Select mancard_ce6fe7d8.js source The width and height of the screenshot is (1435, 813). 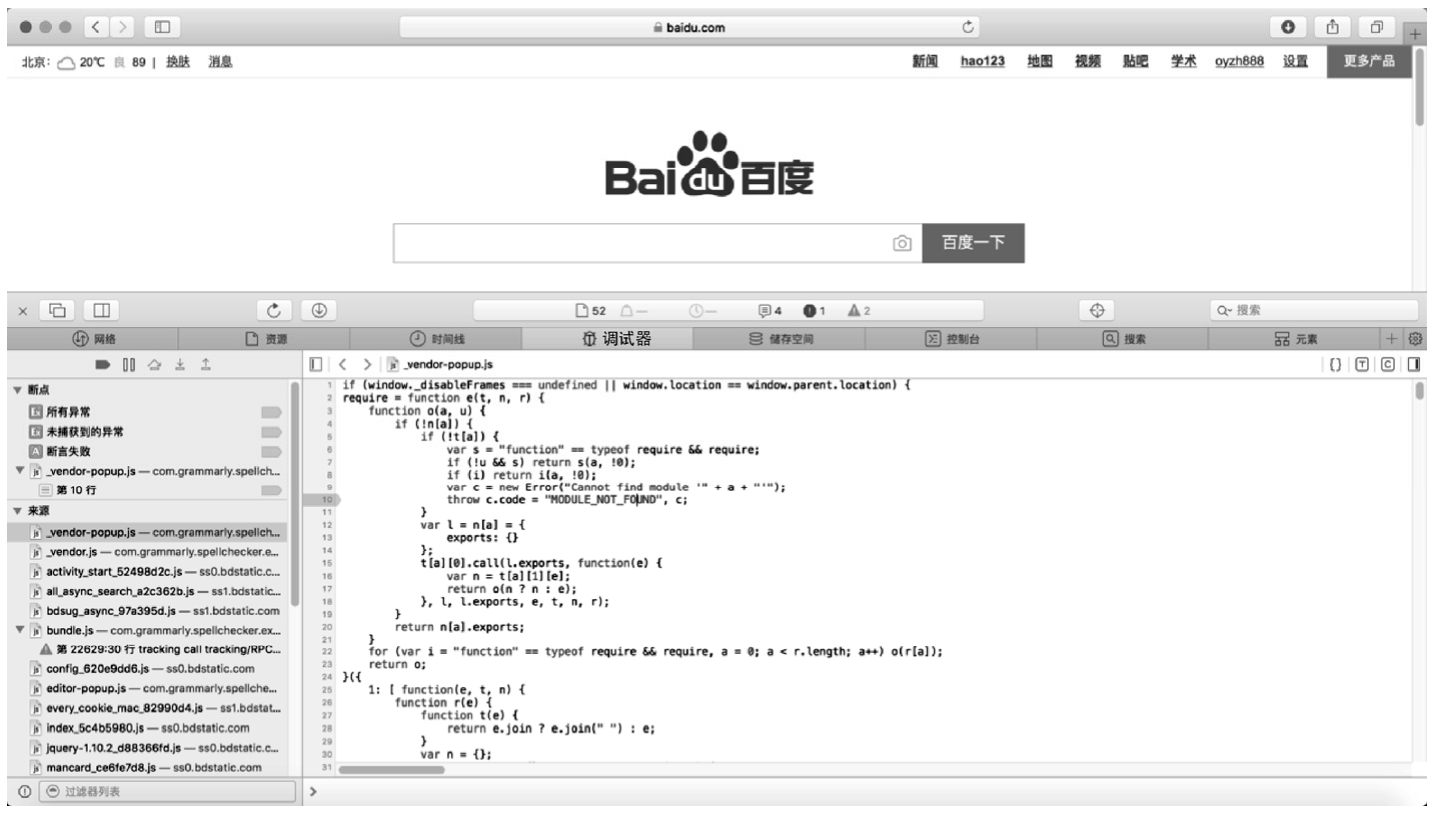coord(148,768)
